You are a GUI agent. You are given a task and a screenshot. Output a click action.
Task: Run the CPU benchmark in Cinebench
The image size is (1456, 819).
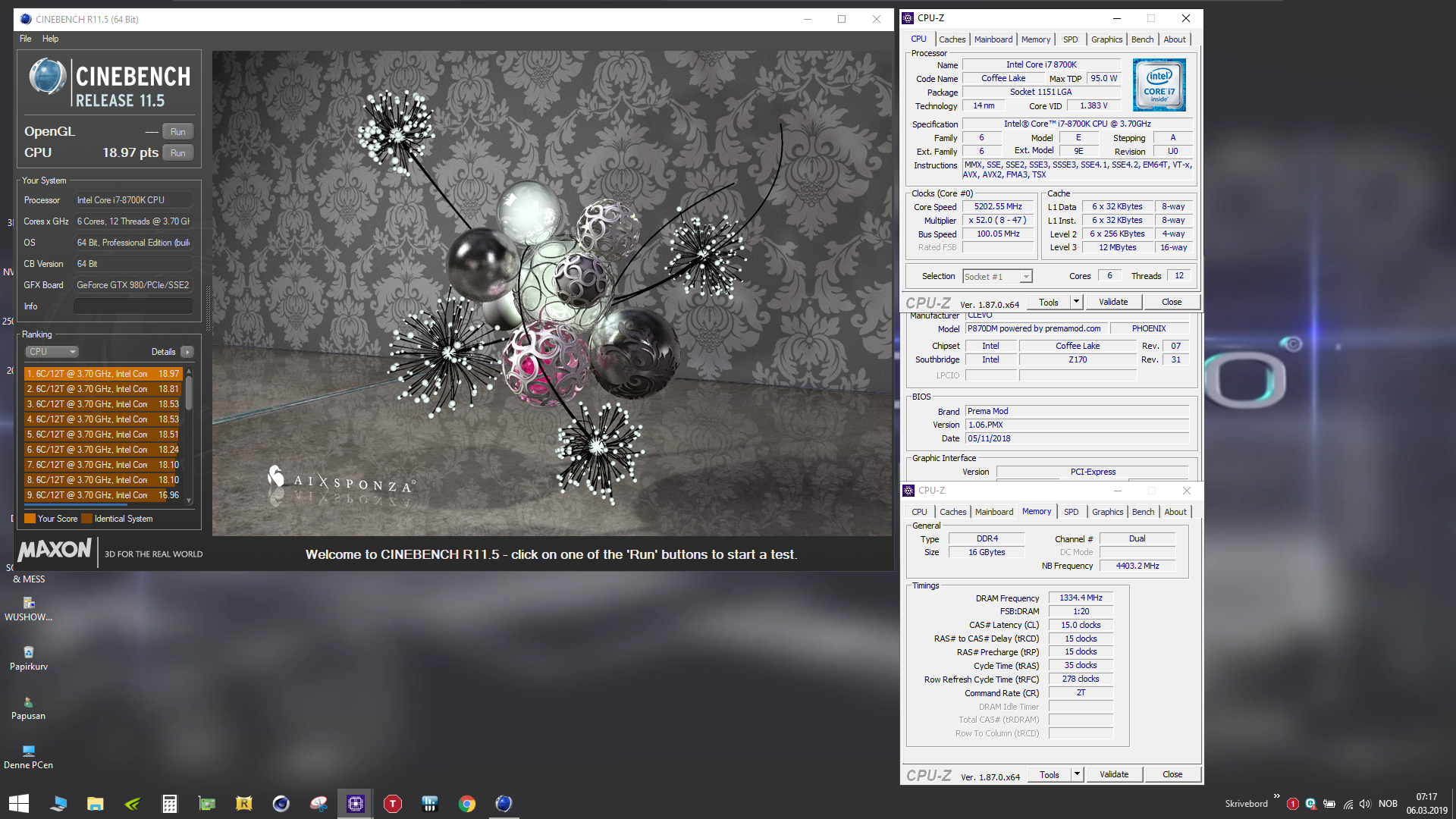[x=178, y=152]
